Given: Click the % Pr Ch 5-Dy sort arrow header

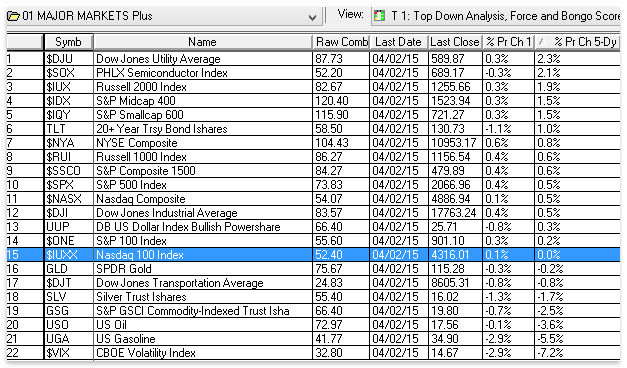Looking at the screenshot, I should tap(578, 42).
